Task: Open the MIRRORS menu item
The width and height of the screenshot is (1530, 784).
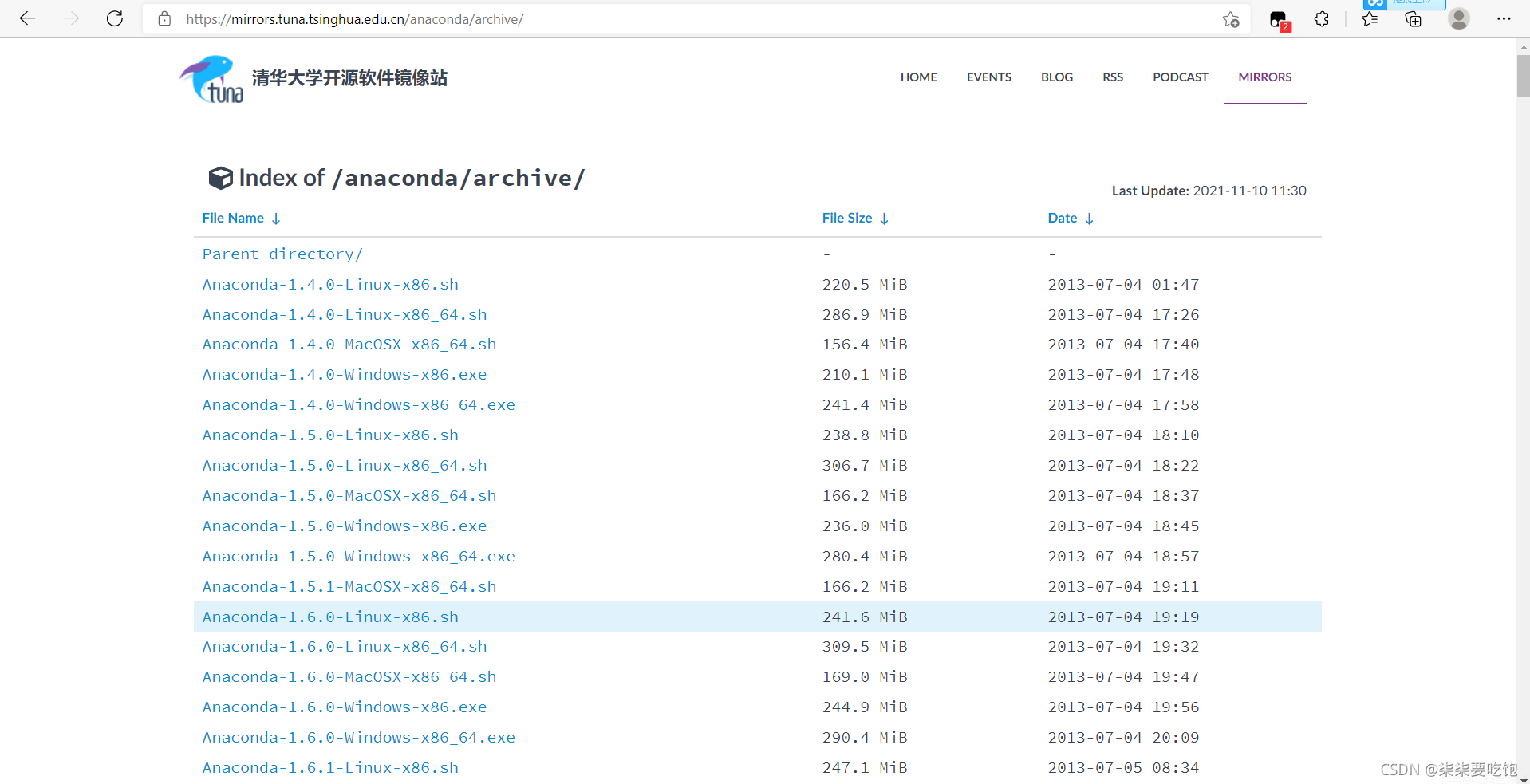Action: pos(1265,77)
